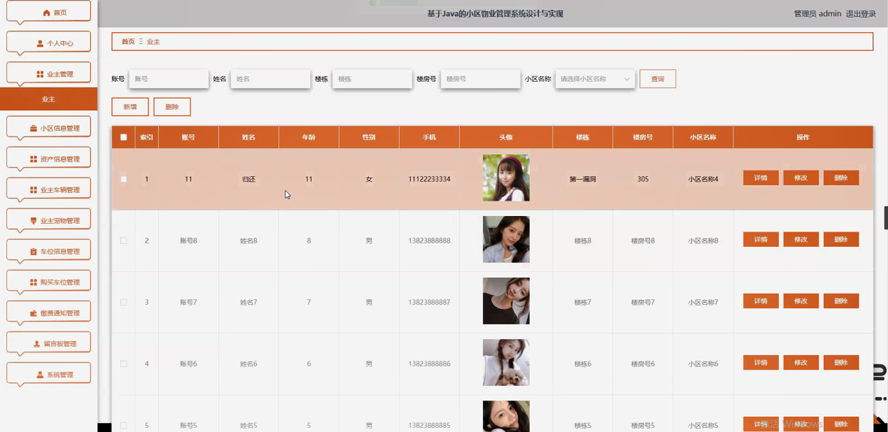888x432 pixels.
Task: Collapse the 业主管理 menu
Action: click(49, 74)
